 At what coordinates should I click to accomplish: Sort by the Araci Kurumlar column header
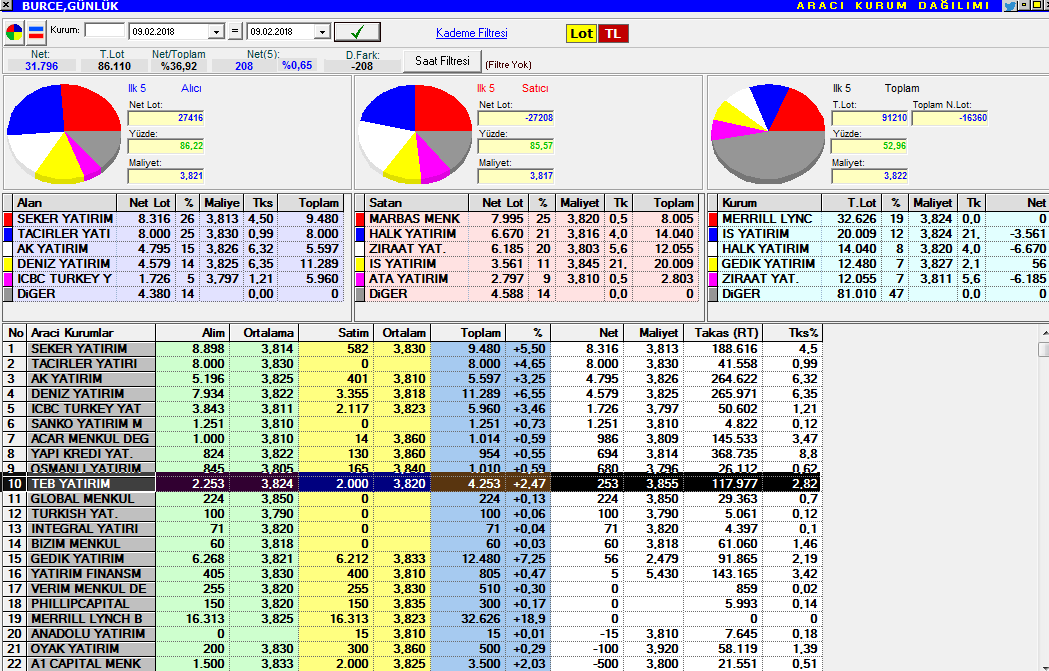91,332
